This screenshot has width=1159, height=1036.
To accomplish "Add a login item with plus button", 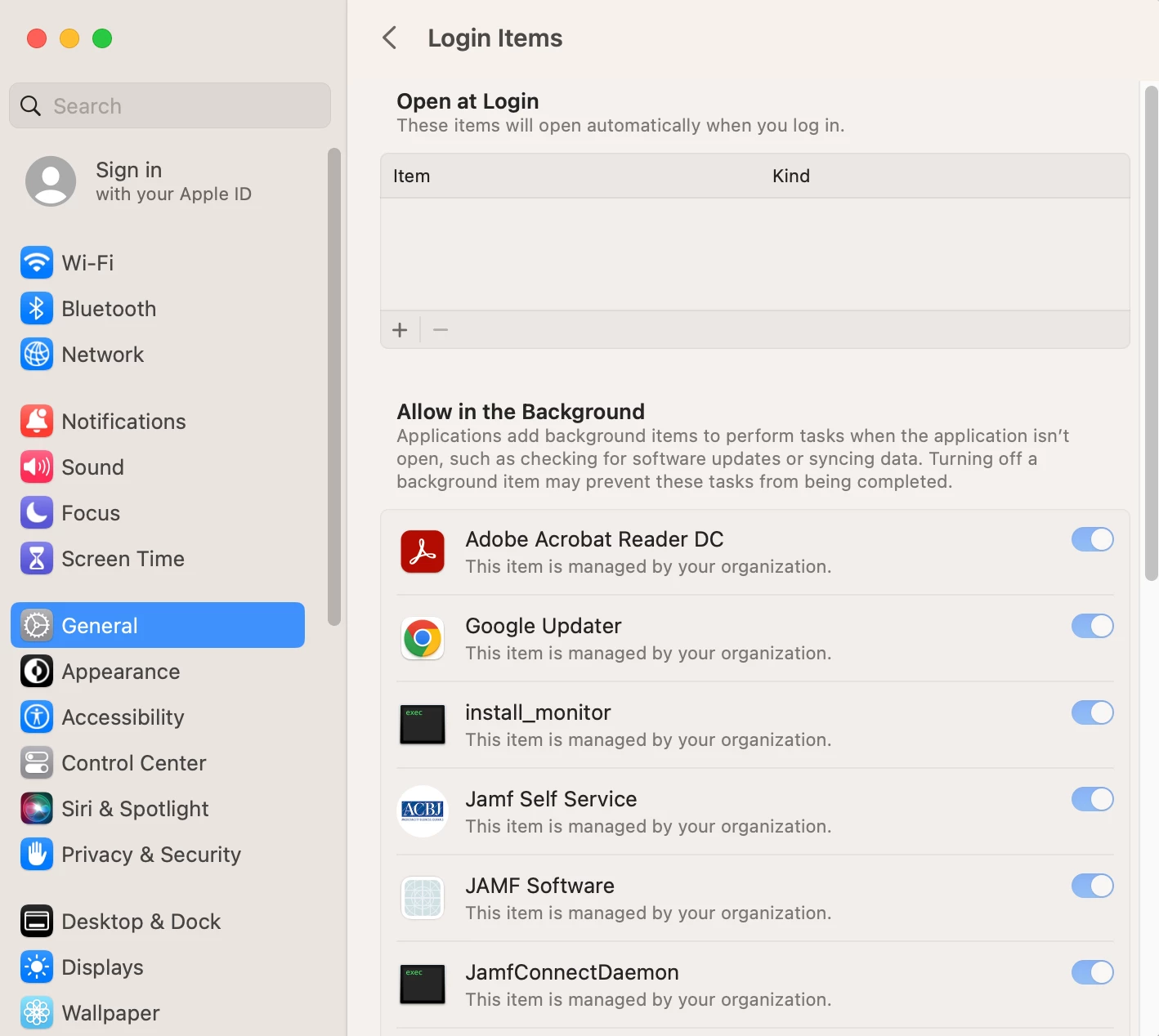I will point(400,330).
